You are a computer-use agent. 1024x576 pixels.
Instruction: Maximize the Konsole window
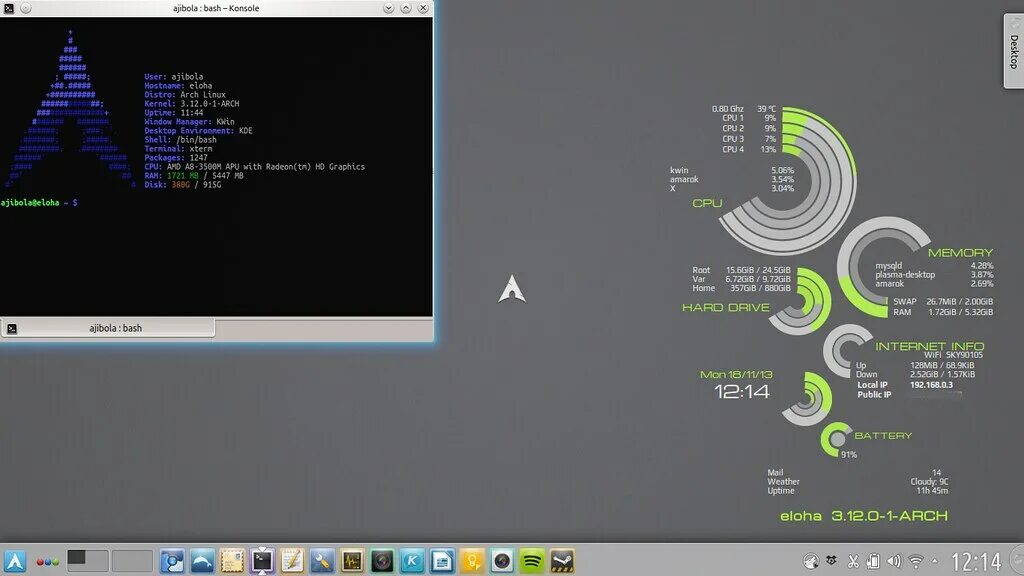click(406, 8)
